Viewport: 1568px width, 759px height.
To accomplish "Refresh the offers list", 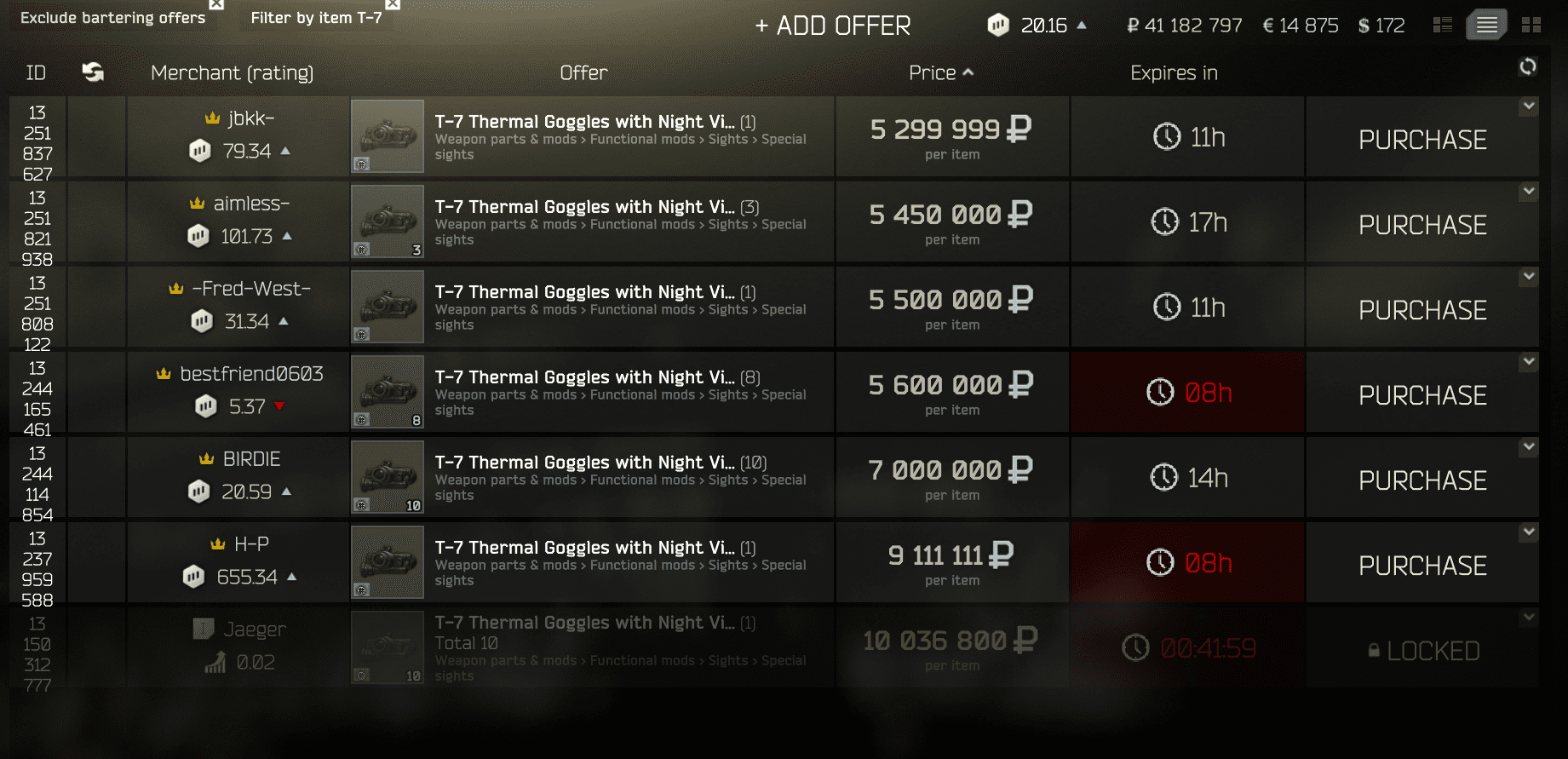I will pos(1528,66).
